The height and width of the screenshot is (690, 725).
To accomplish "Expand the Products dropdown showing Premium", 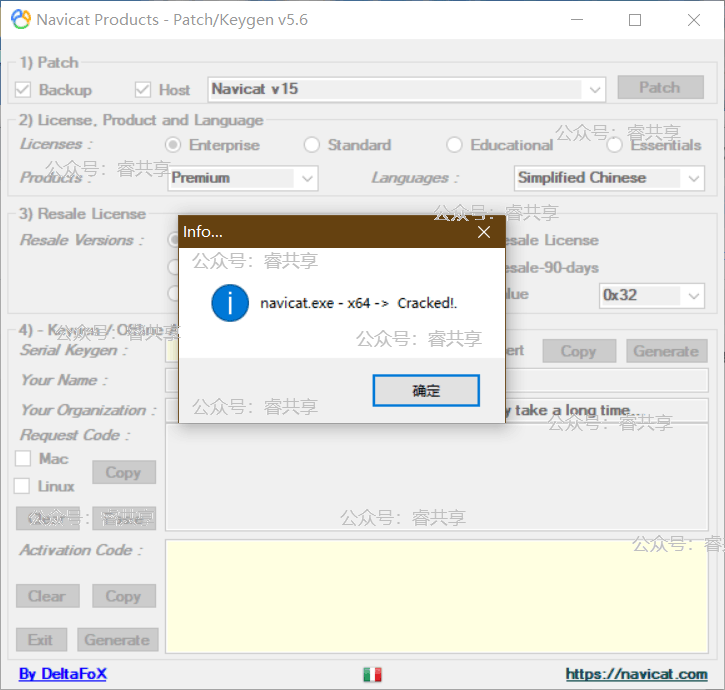I will click(x=307, y=179).
